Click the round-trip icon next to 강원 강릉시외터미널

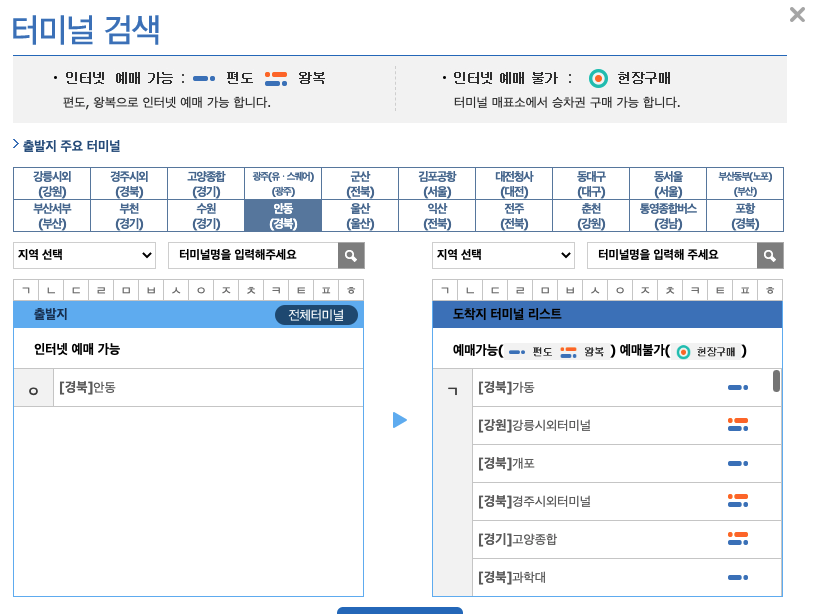tap(739, 424)
